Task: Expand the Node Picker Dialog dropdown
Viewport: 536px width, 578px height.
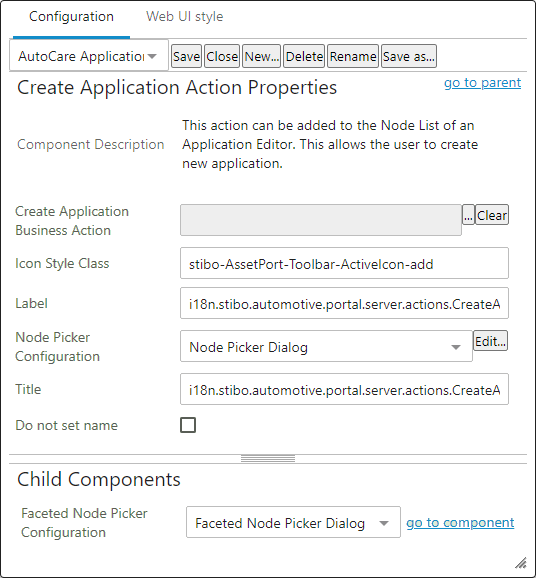Action: tap(326, 346)
